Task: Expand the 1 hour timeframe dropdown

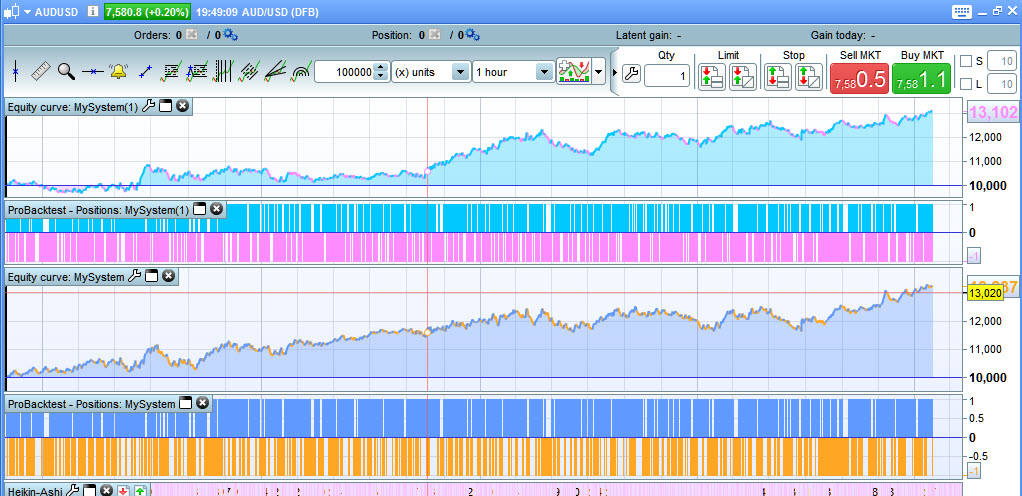Action: click(x=544, y=72)
